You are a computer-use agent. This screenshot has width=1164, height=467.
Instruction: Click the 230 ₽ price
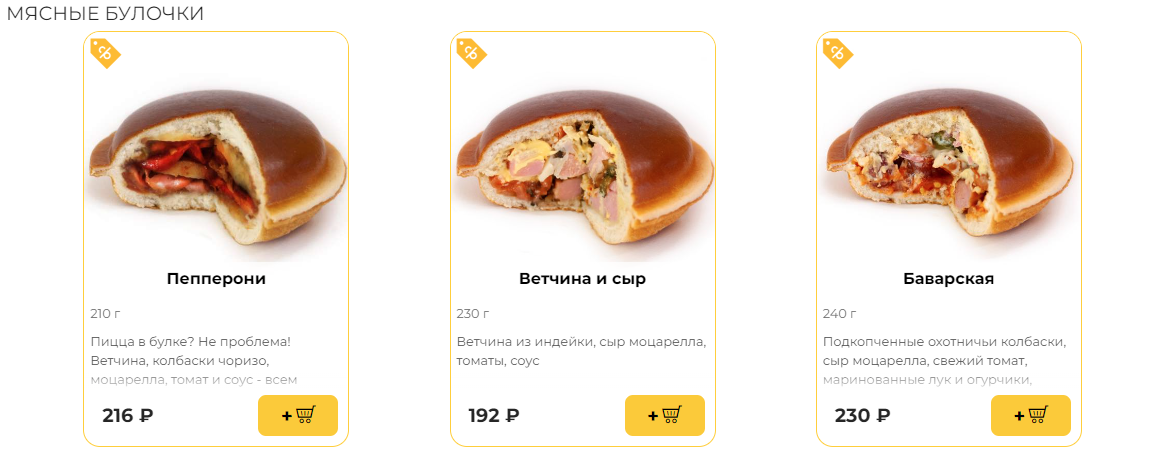pos(862,416)
